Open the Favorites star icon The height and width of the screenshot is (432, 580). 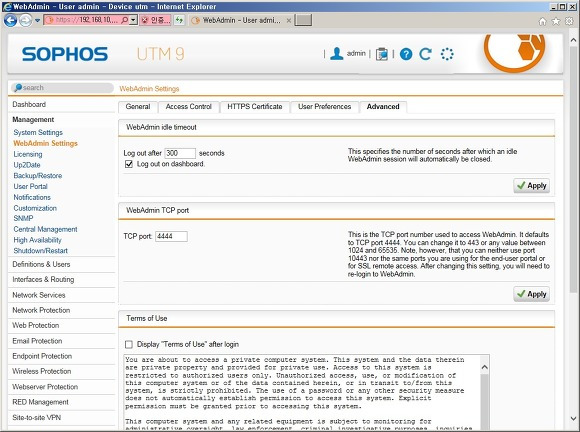pos(556,21)
